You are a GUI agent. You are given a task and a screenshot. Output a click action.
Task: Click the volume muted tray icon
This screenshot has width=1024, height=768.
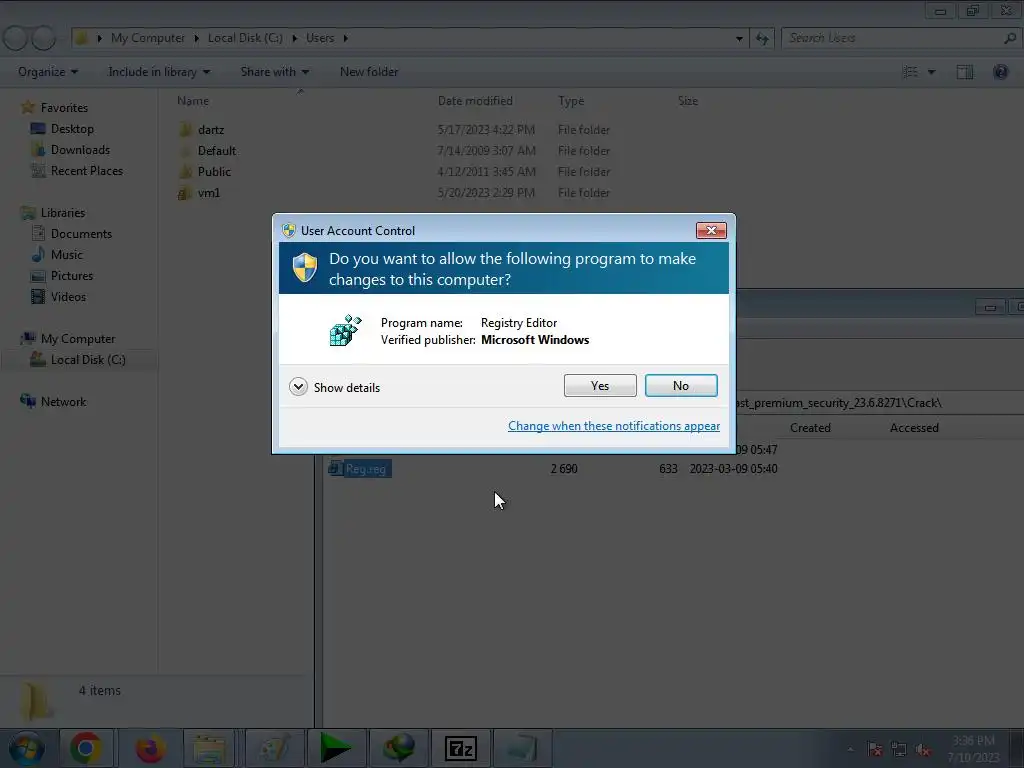click(922, 750)
